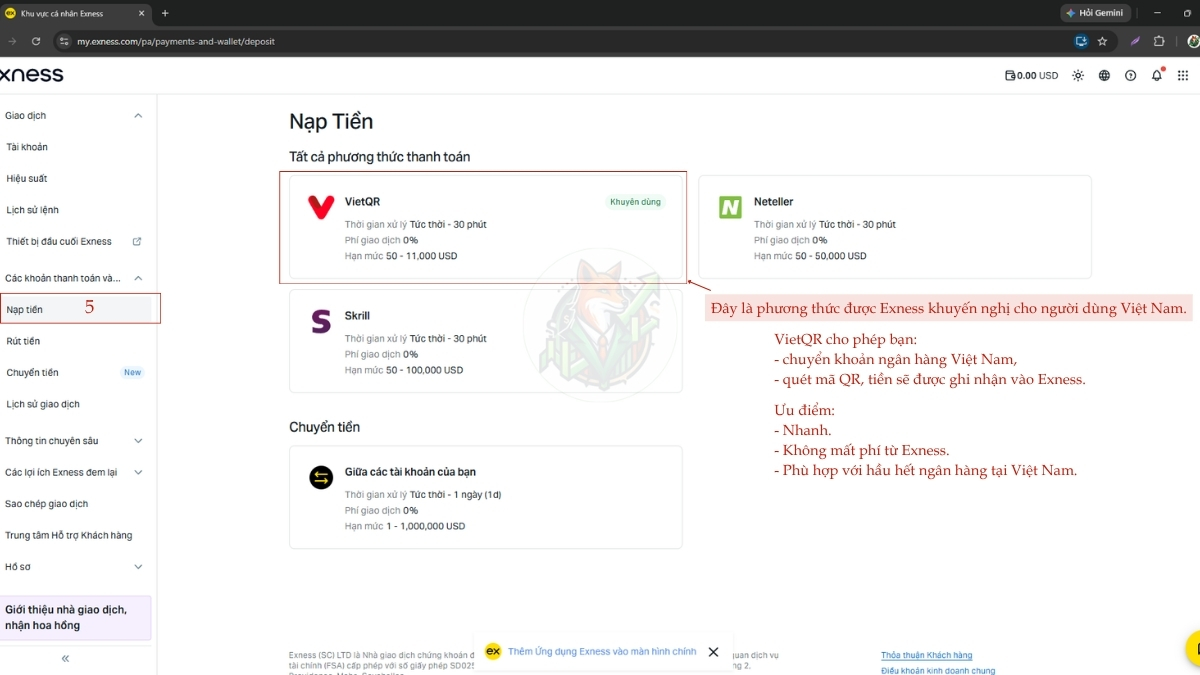Screen dimensions: 1200x675
Task: Open the Skrill payment method card
Action: click(x=486, y=341)
